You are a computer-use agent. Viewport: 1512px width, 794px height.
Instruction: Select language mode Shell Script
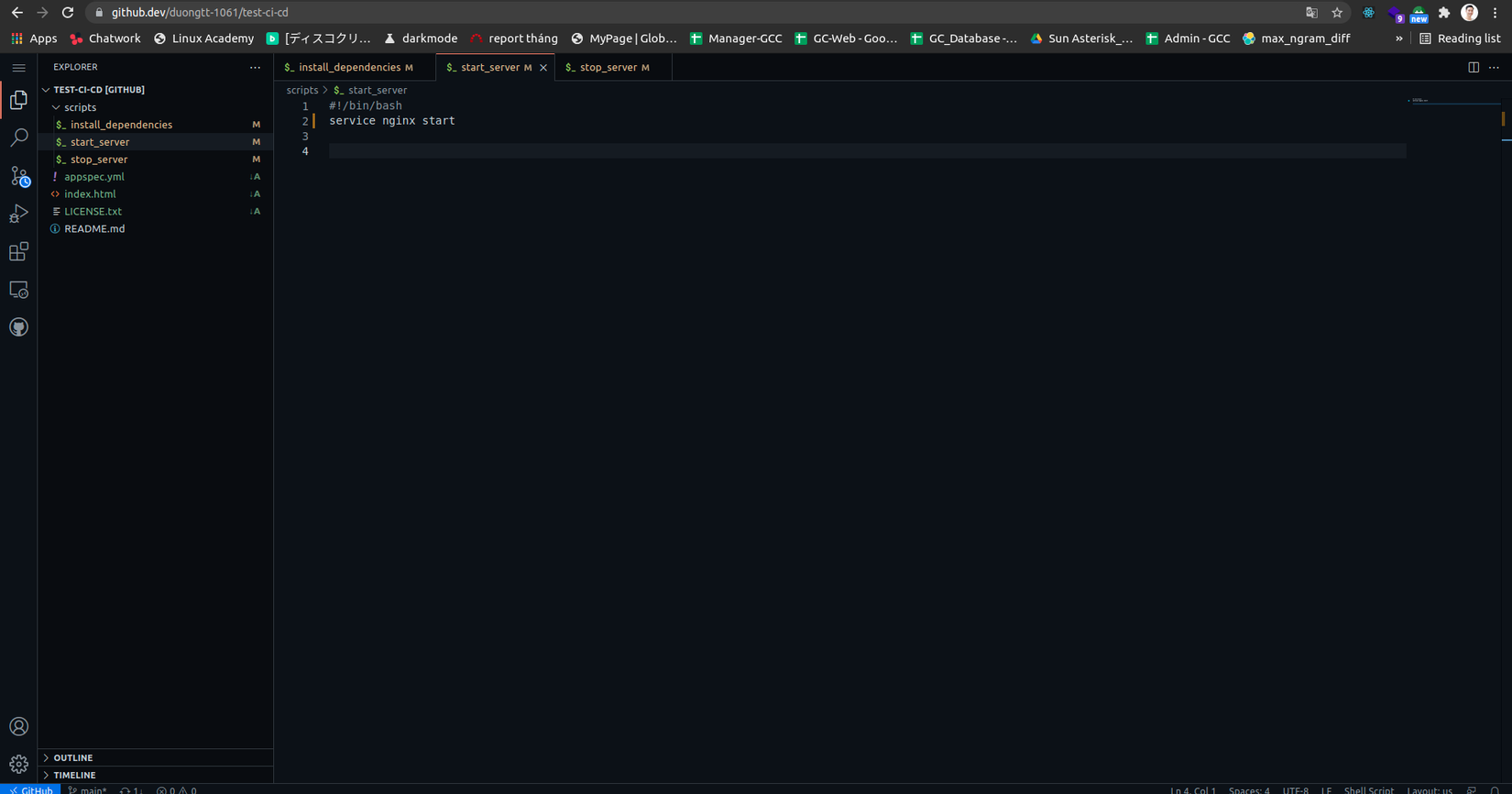tap(1369, 788)
